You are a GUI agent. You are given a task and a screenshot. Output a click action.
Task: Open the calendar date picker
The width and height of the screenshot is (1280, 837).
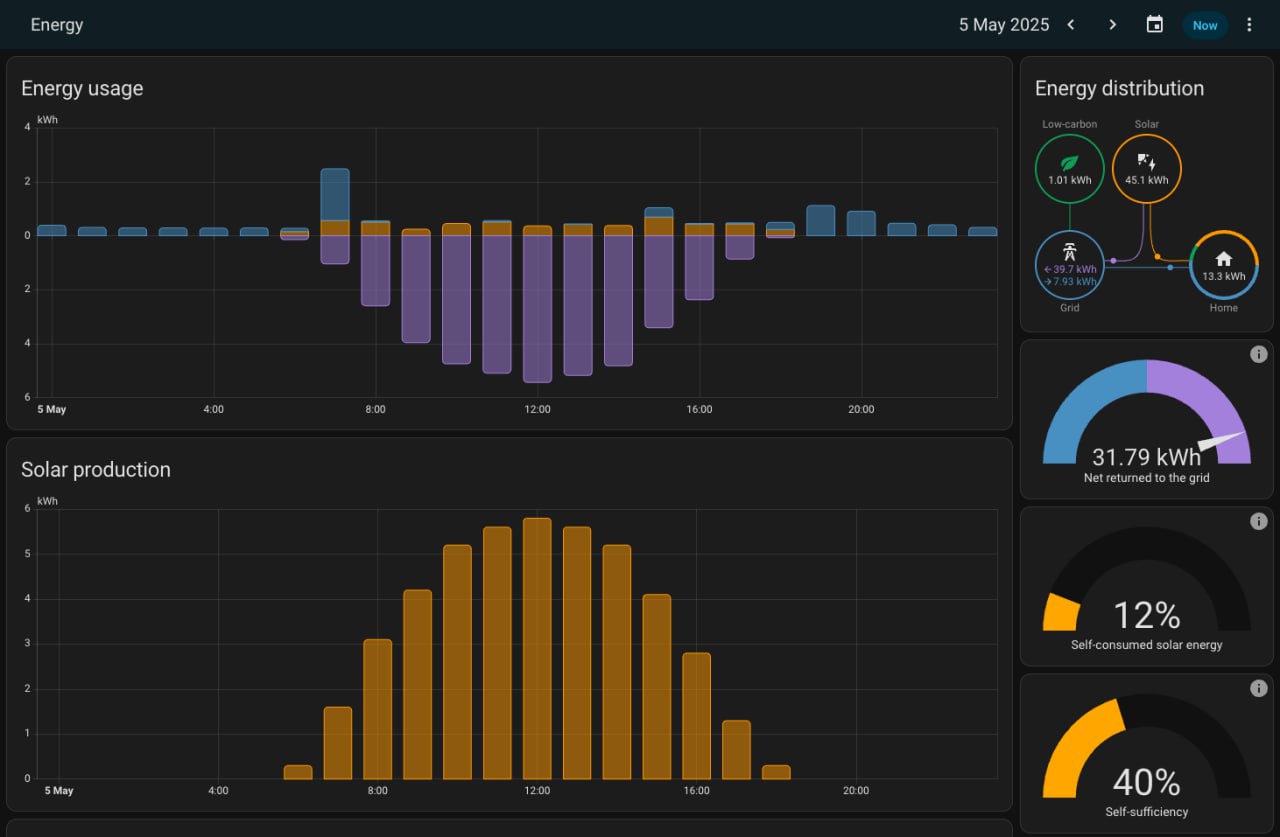pyautogui.click(x=1154, y=25)
